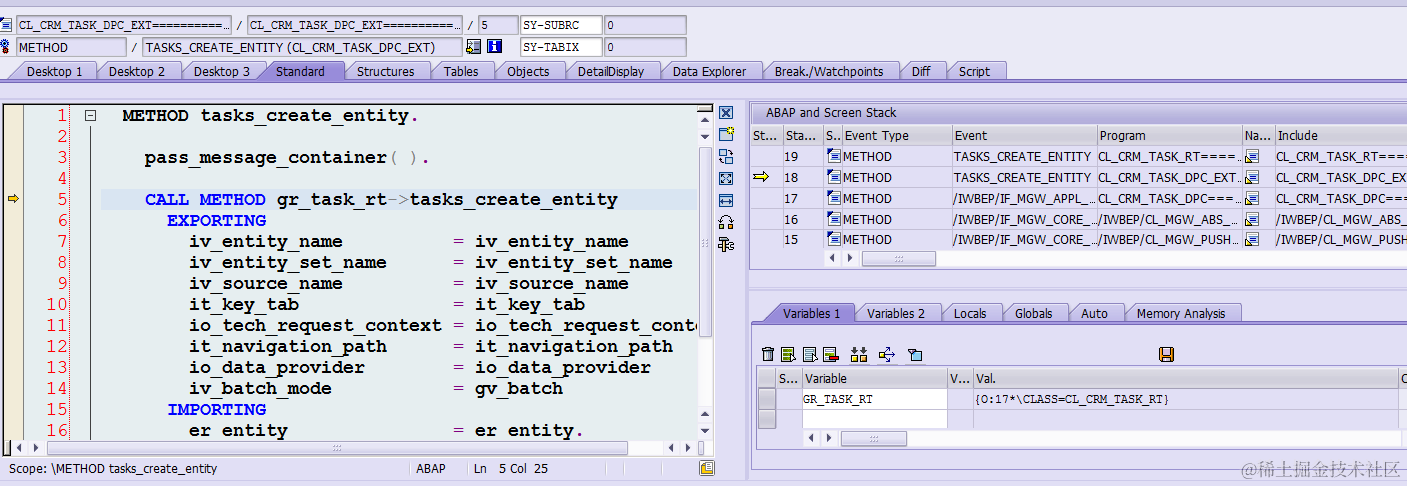Open the Break./Watchpoints tab
The height and width of the screenshot is (486, 1407).
coord(829,71)
